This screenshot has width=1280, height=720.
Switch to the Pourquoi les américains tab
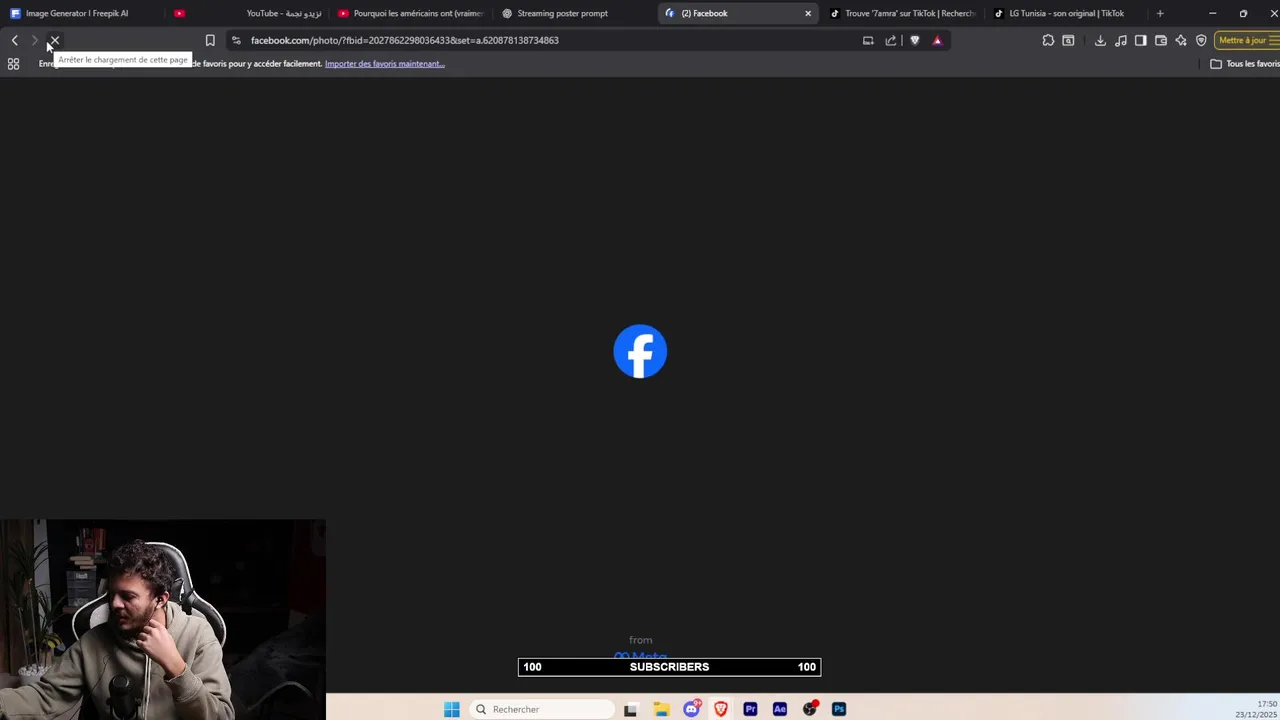pos(410,13)
